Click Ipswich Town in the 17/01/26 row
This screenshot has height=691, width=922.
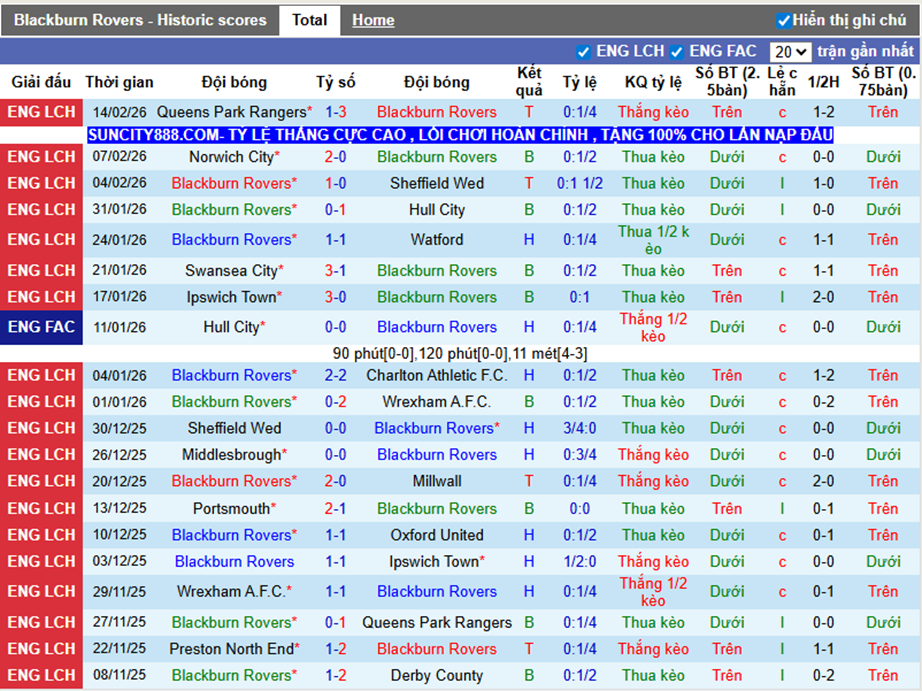[231, 298]
